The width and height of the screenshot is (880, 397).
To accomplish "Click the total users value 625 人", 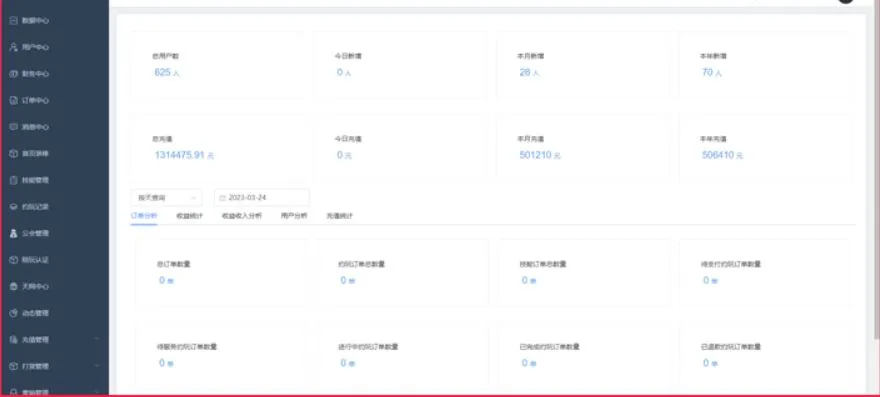I will click(167, 72).
